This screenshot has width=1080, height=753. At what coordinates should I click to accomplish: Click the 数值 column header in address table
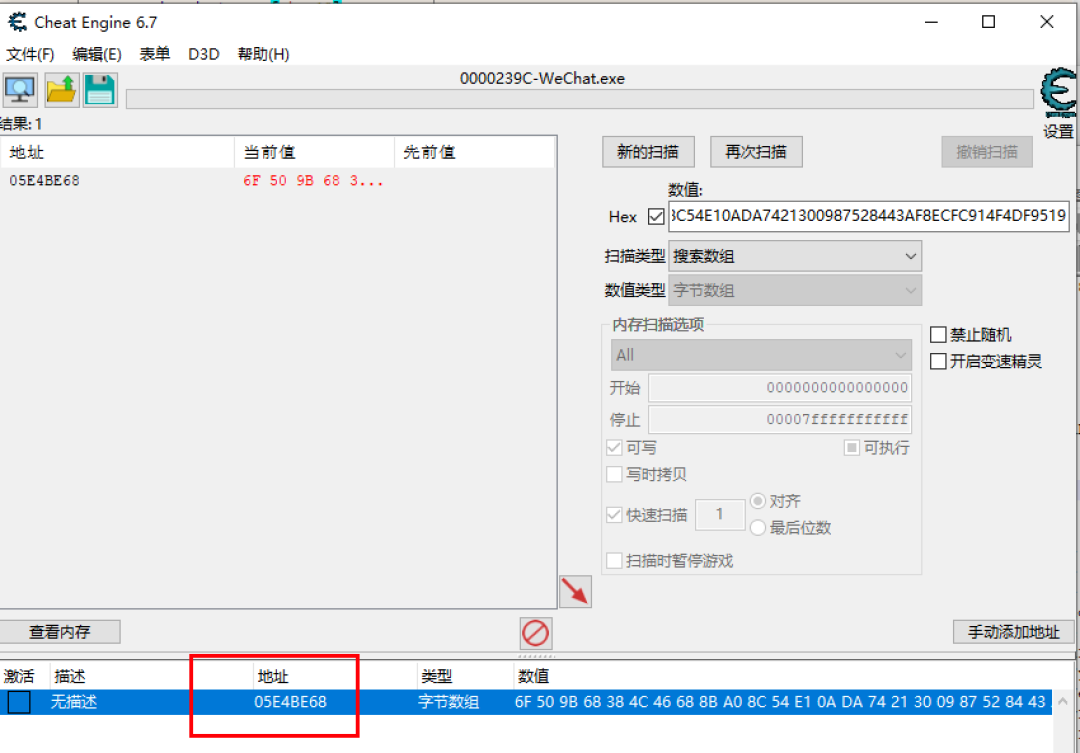pos(534,677)
